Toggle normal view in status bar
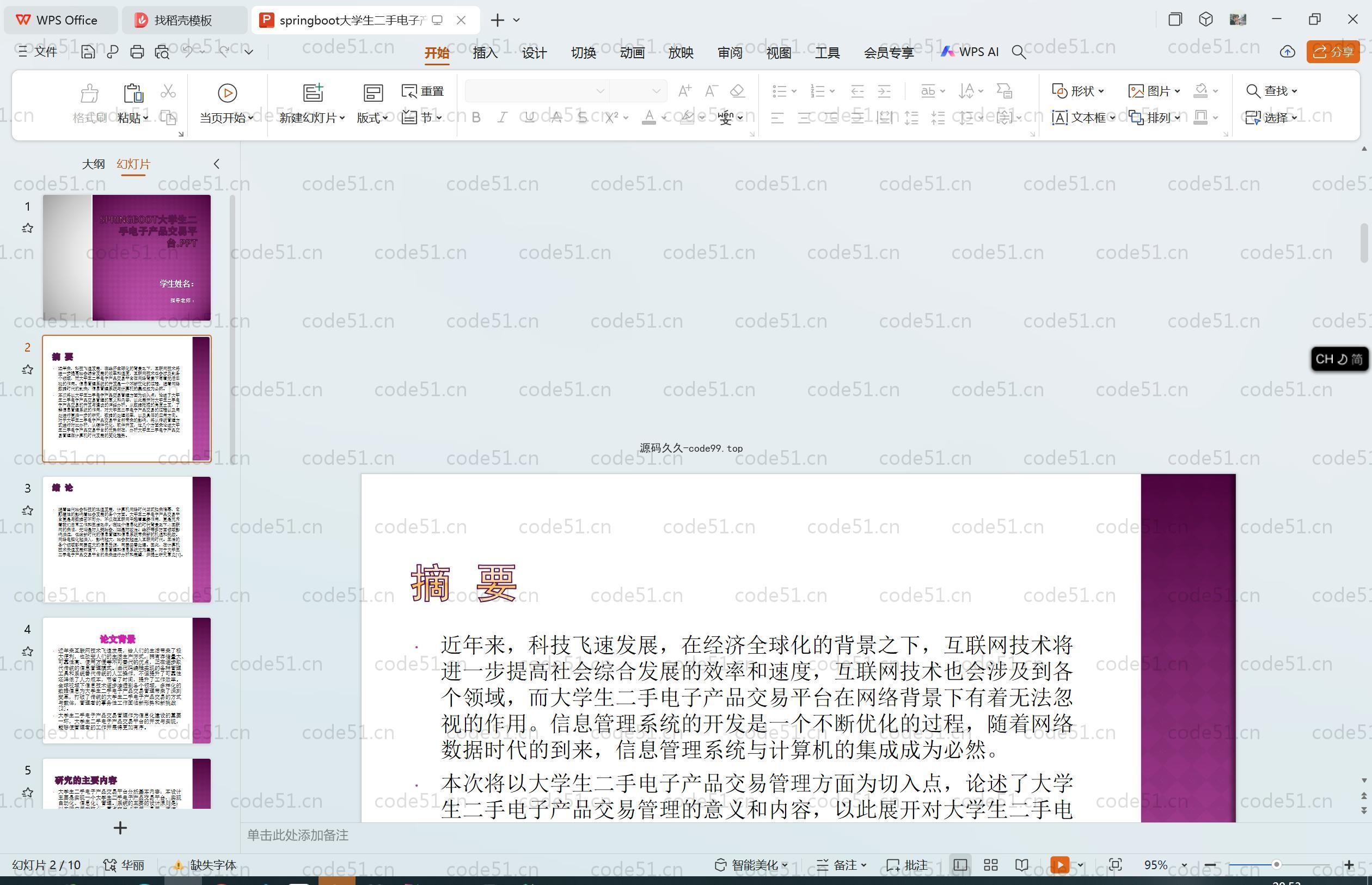The width and height of the screenshot is (1372, 885). (x=960, y=865)
